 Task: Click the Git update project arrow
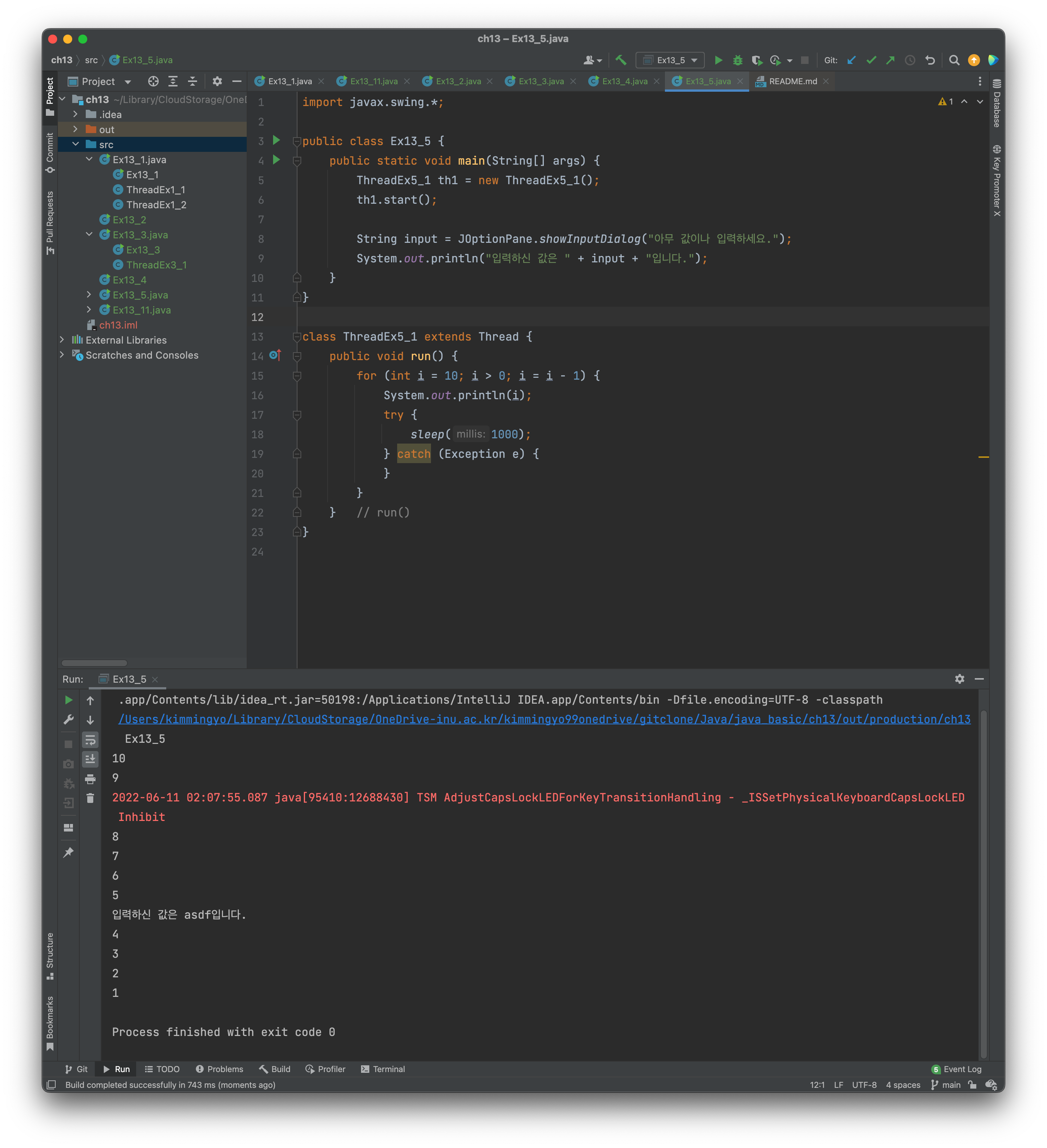point(851,60)
